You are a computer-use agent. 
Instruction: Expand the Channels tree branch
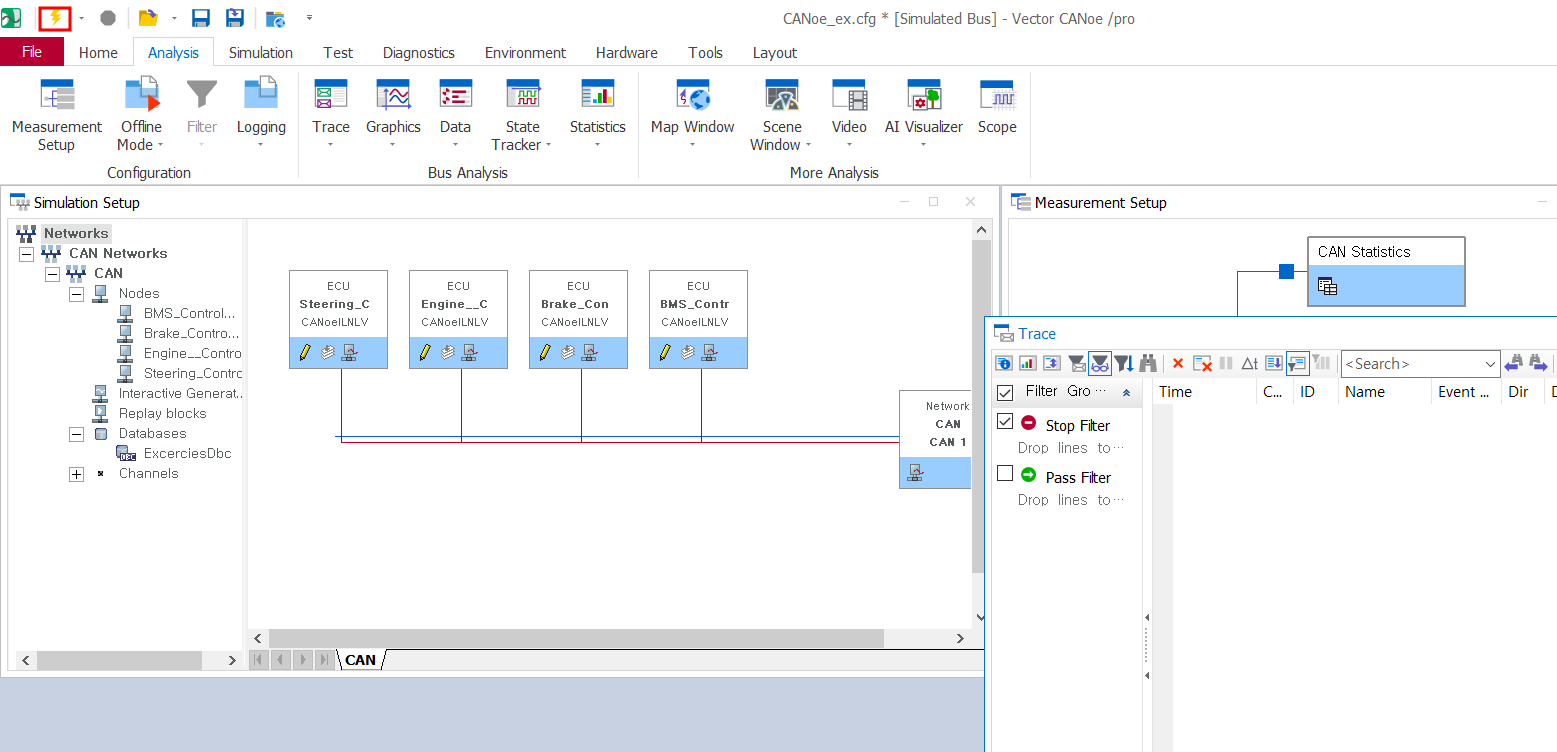pos(77,474)
